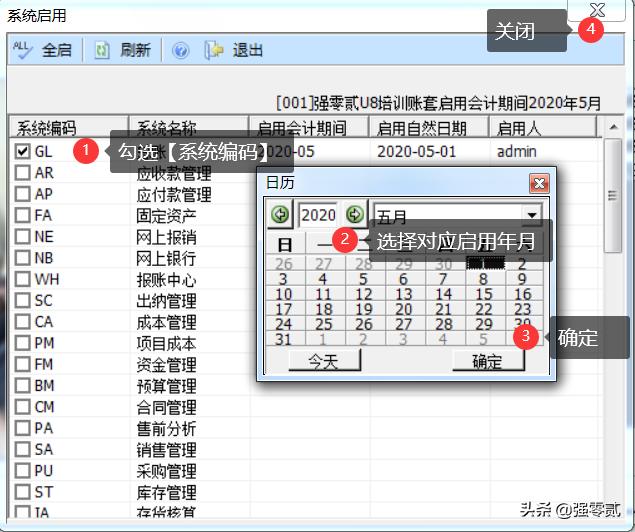Select day 20 in the calendar
635x532 pixels.
pyautogui.click(x=404, y=309)
